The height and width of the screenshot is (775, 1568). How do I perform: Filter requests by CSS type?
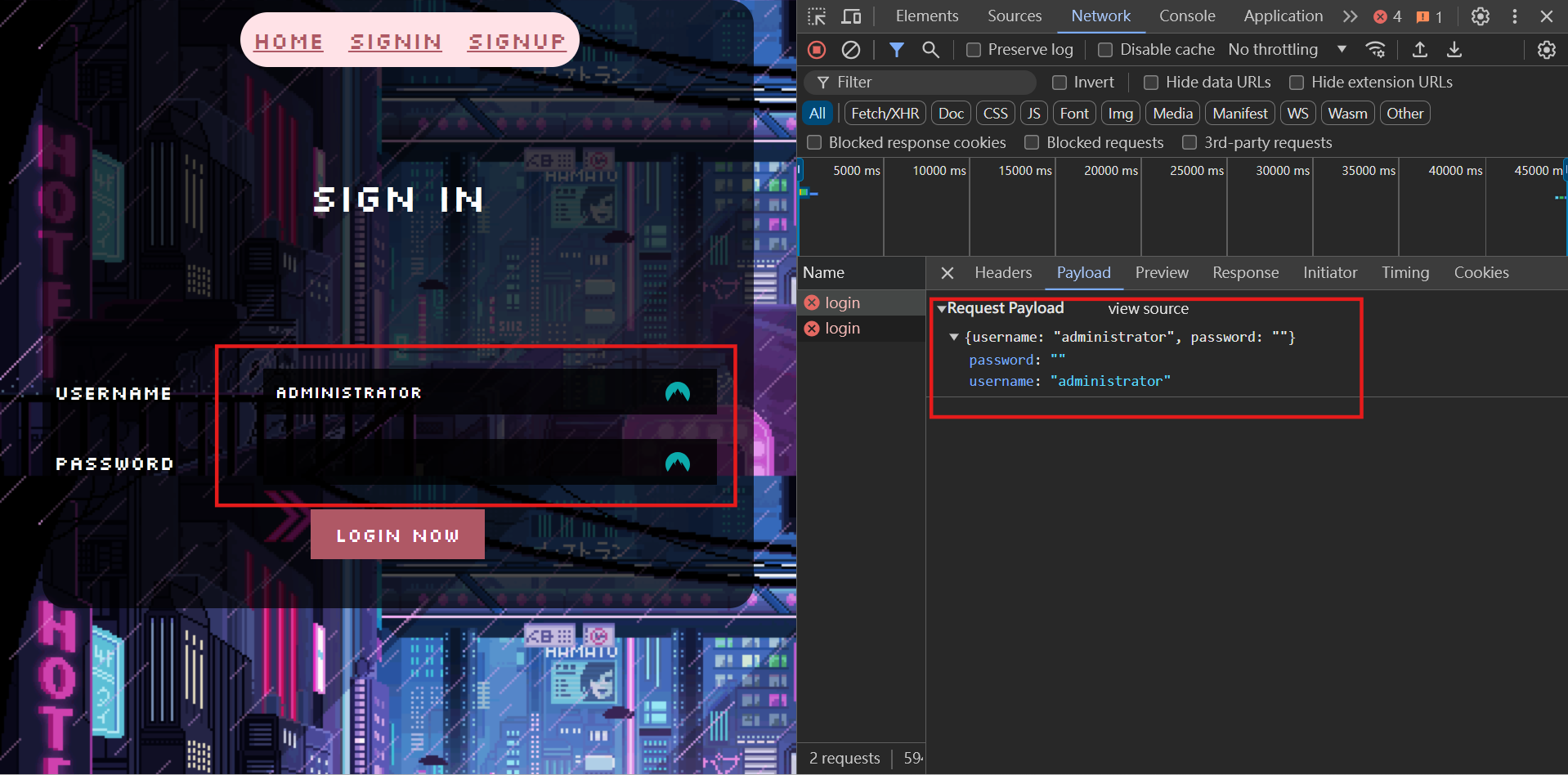(x=996, y=114)
